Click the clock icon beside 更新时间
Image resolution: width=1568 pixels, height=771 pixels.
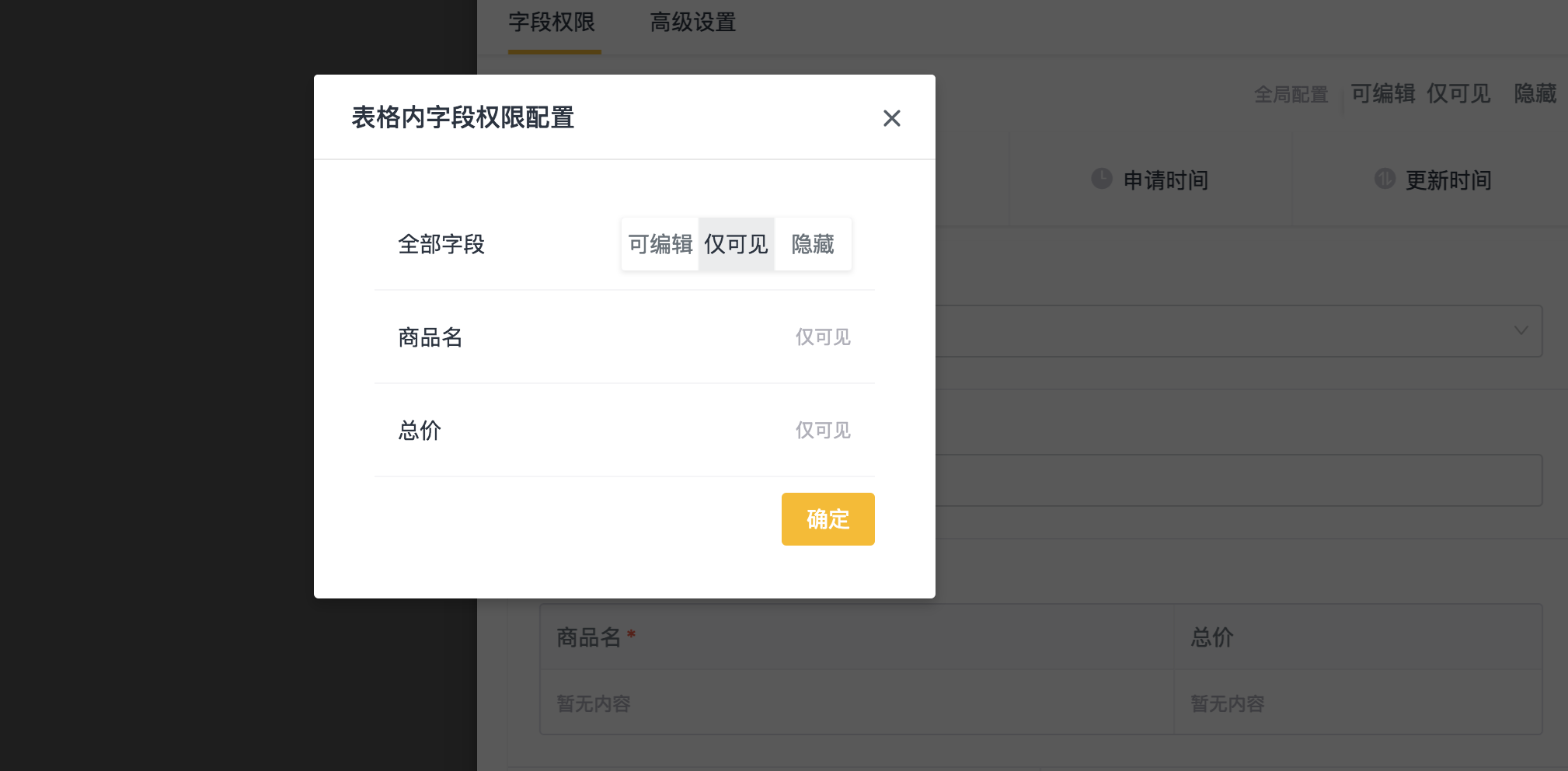click(1385, 179)
